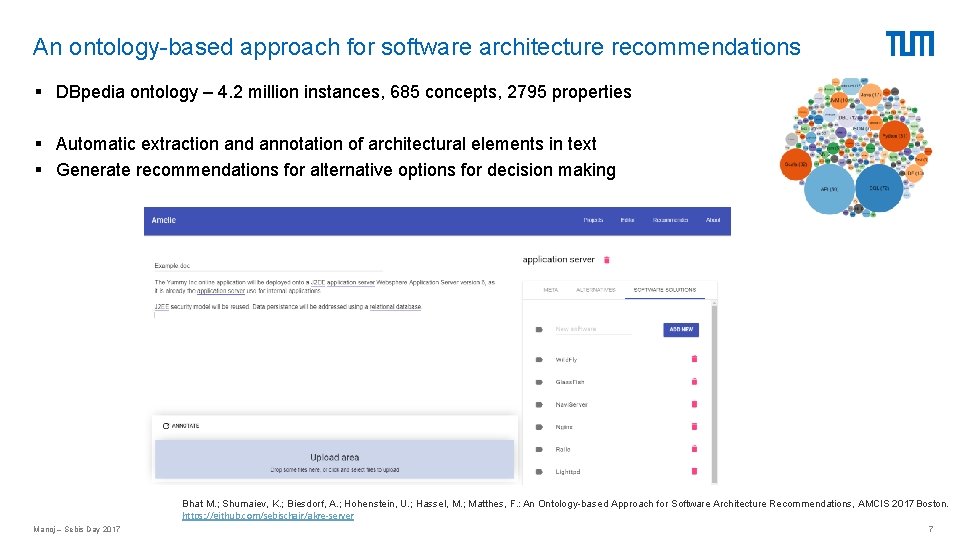
Task: Click the refresh icon next to ANNOTATE
Action: 166,426
